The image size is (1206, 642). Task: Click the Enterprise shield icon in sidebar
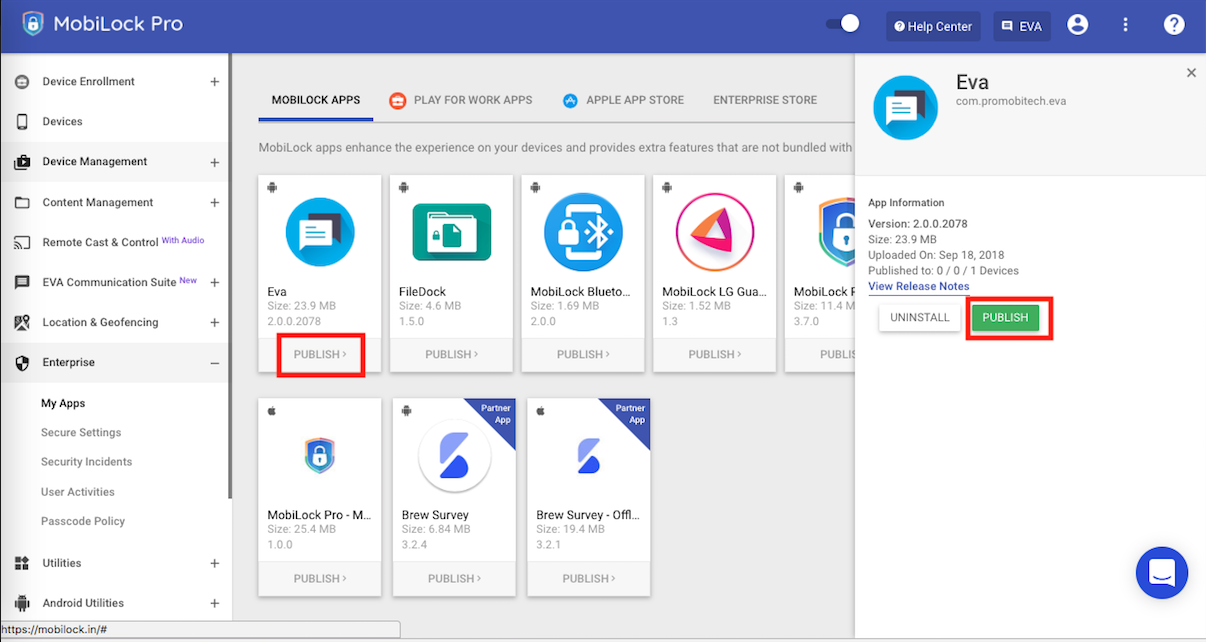pyautogui.click(x=22, y=362)
